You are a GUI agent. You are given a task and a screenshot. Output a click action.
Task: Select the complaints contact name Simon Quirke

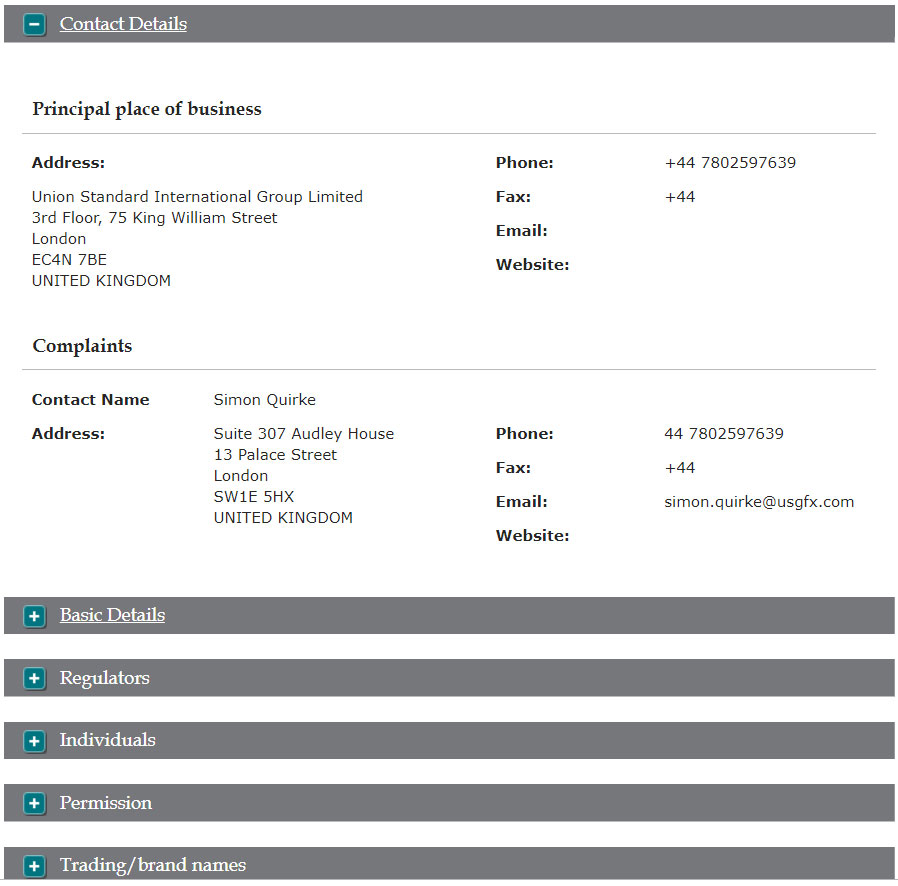point(265,400)
